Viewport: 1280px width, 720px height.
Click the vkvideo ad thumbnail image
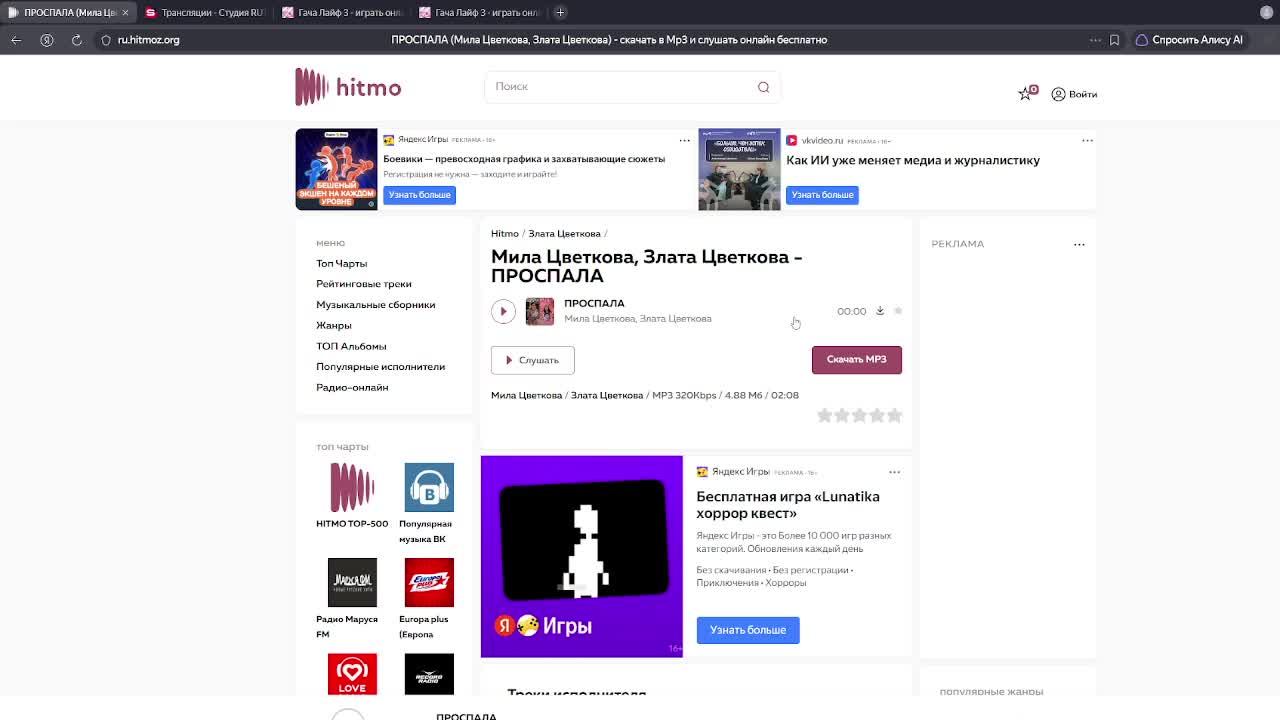coord(739,169)
